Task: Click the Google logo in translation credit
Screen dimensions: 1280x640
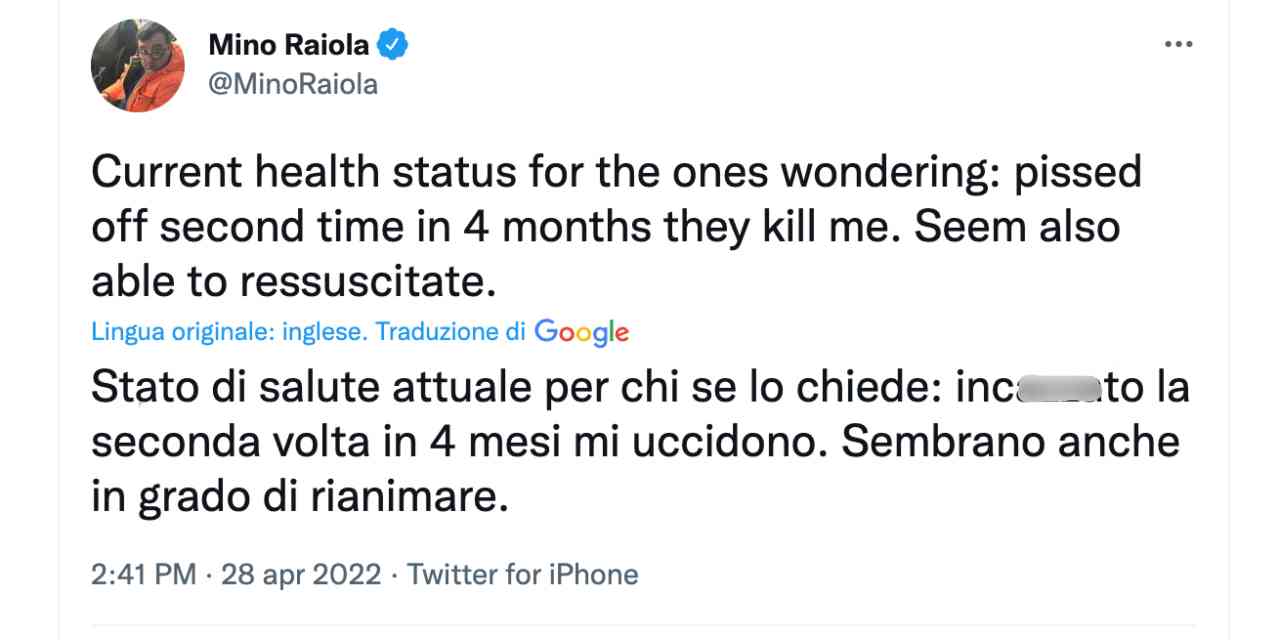Action: (581, 333)
